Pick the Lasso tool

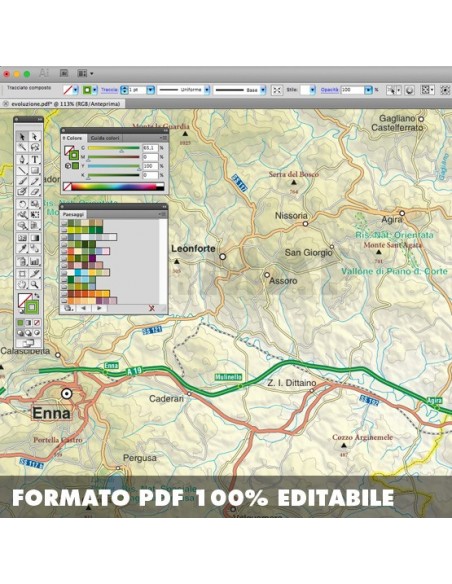point(35,147)
